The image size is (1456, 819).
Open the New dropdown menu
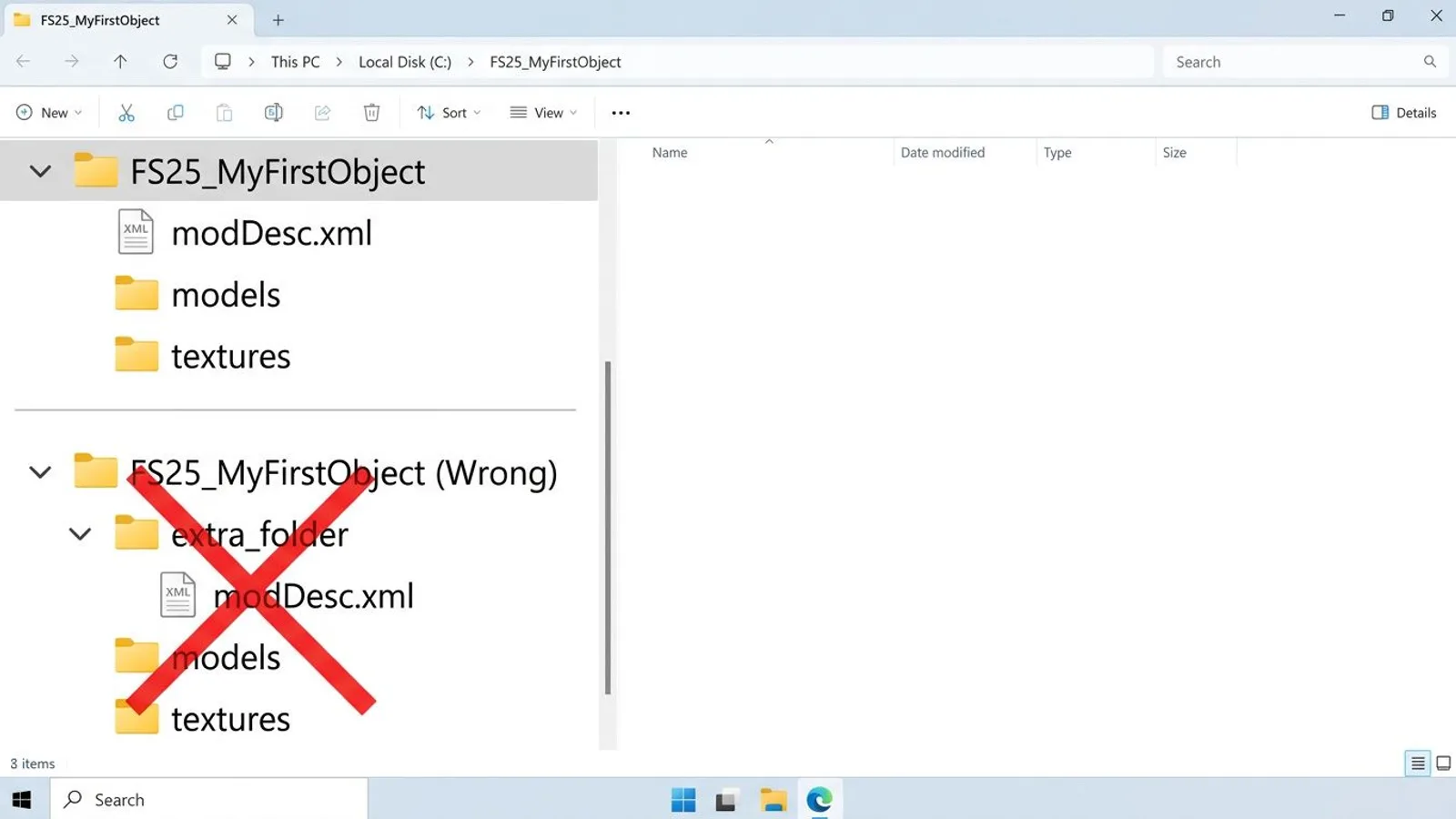pos(49,113)
